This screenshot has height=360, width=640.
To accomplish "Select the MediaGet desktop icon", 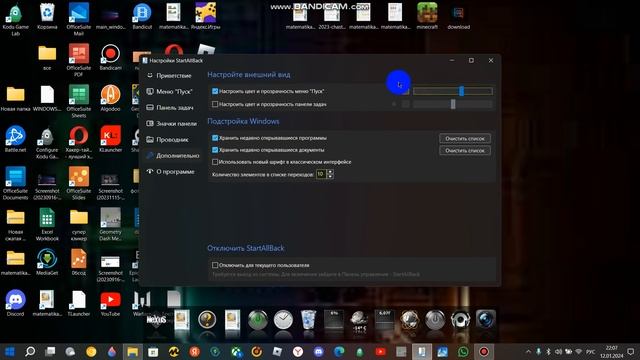I will click(47, 262).
